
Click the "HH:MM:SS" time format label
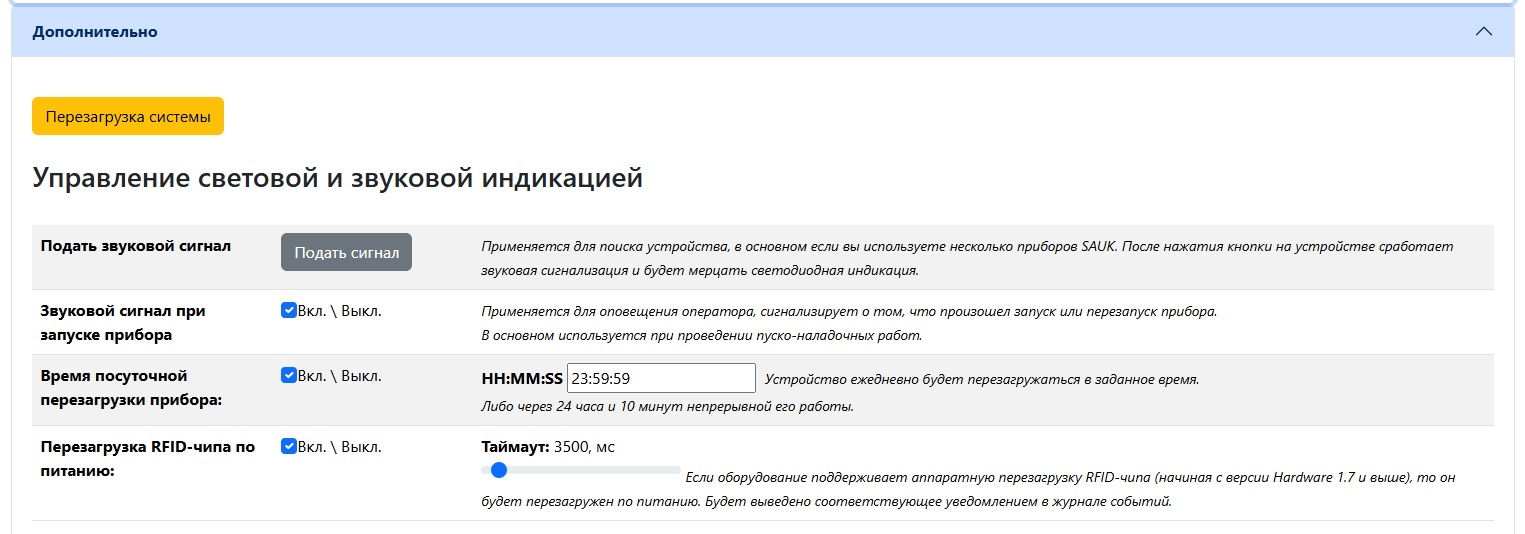pos(522,379)
